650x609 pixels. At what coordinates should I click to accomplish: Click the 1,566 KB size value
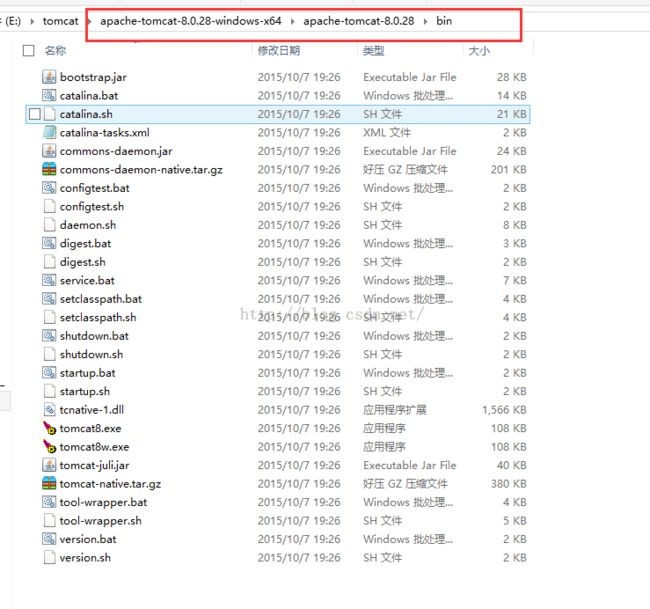(x=504, y=410)
